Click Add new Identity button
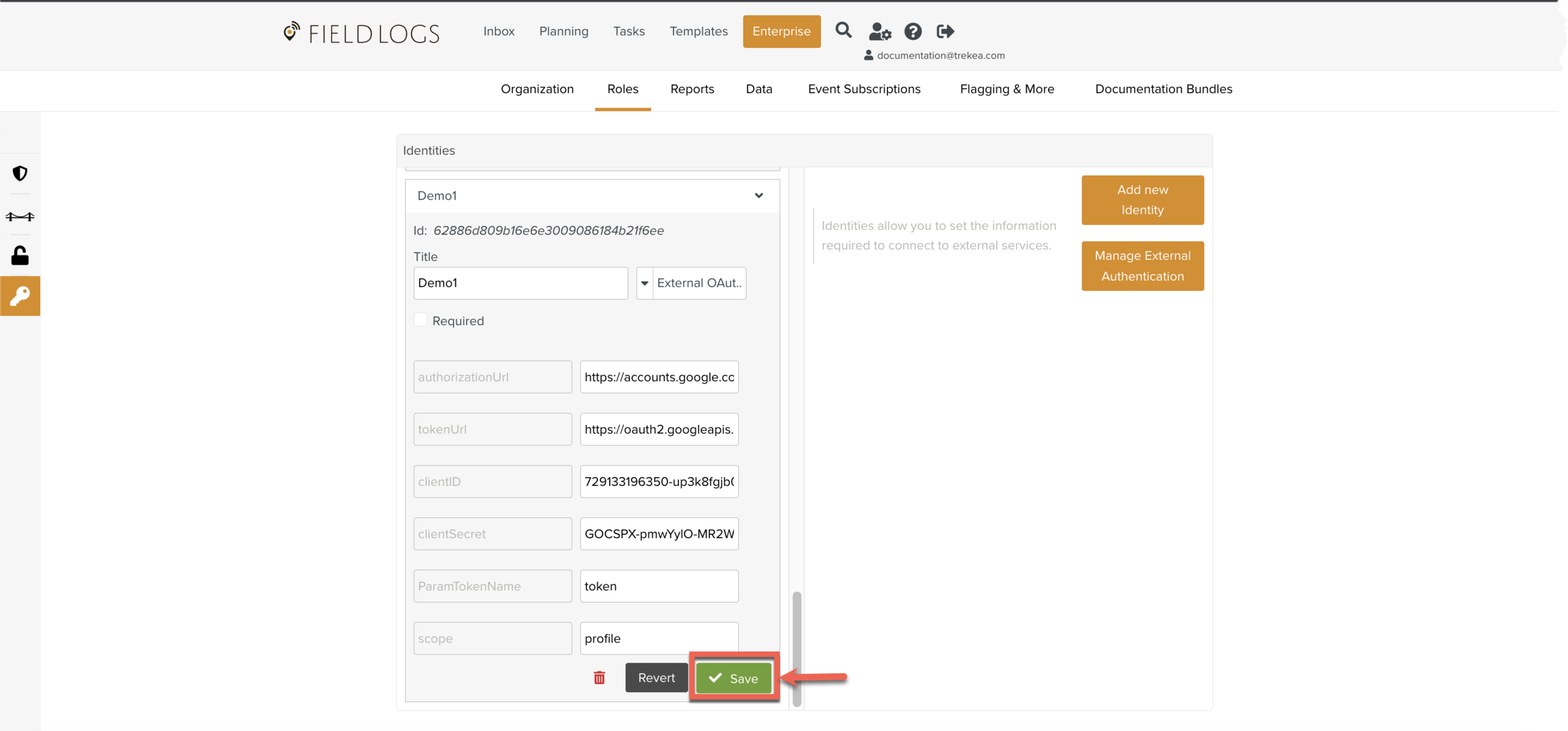This screenshot has height=731, width=1568. [x=1142, y=200]
